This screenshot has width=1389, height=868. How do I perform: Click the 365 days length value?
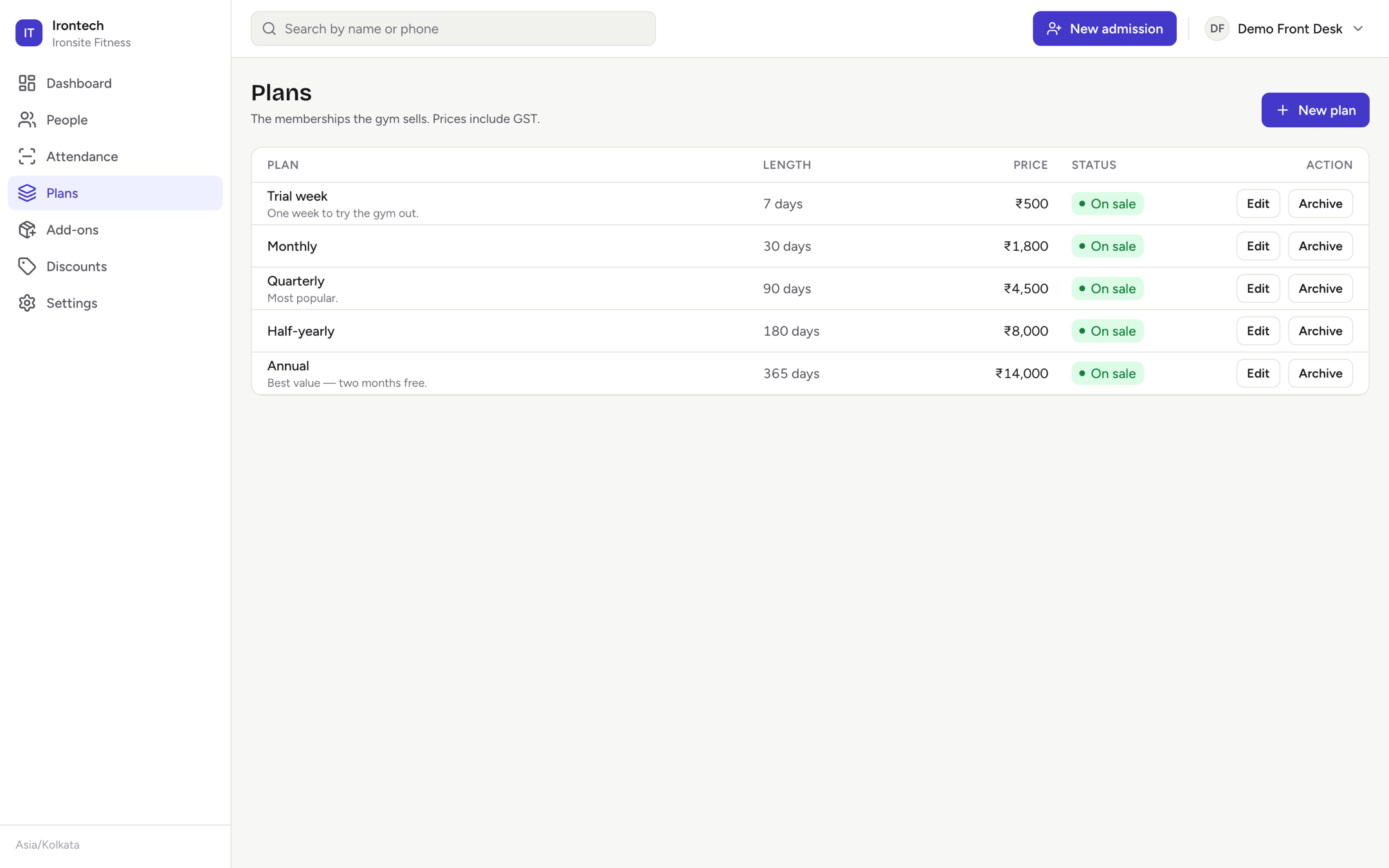coord(791,374)
